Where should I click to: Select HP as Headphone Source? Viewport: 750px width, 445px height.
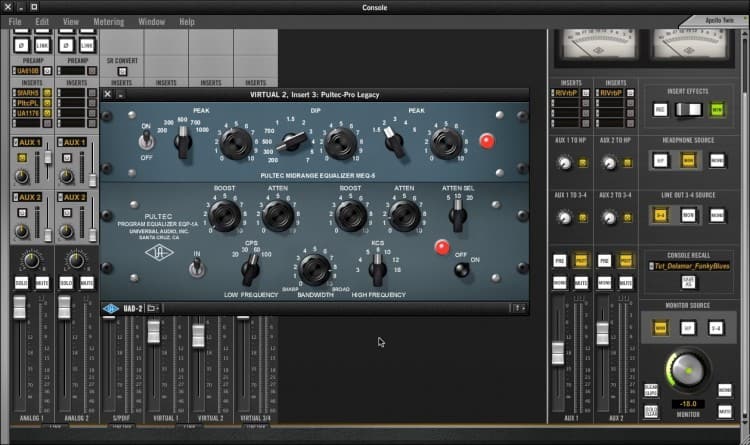coord(660,160)
